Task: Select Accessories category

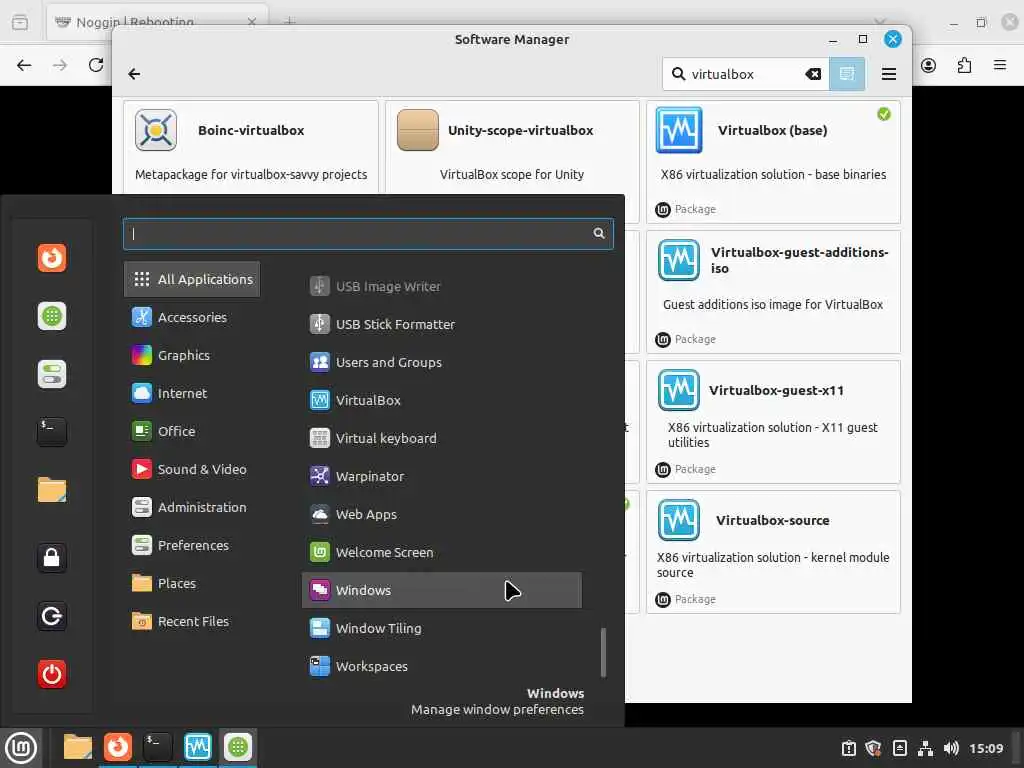Action: [x=192, y=317]
